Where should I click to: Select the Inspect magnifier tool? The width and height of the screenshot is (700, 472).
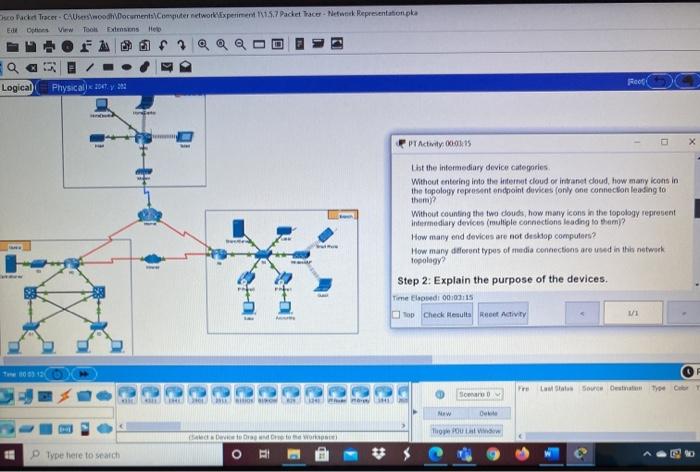pos(12,68)
